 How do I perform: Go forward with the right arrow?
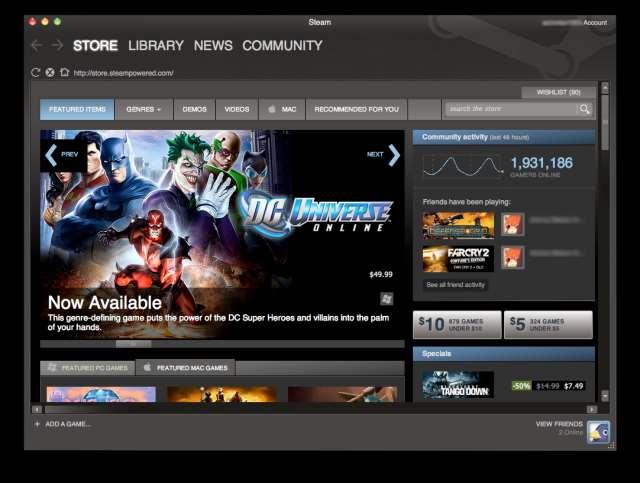coord(58,45)
